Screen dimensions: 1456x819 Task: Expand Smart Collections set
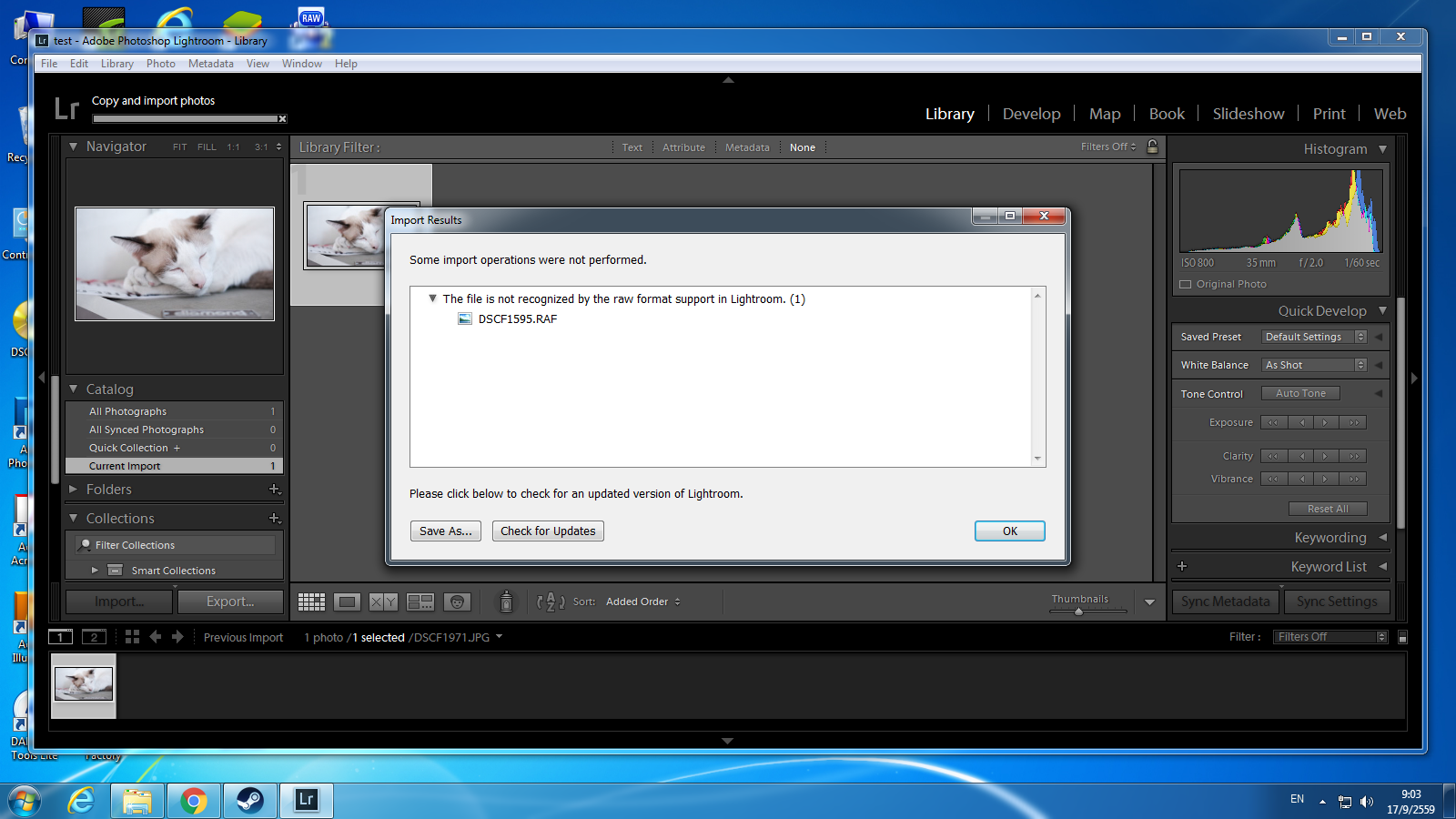click(95, 570)
